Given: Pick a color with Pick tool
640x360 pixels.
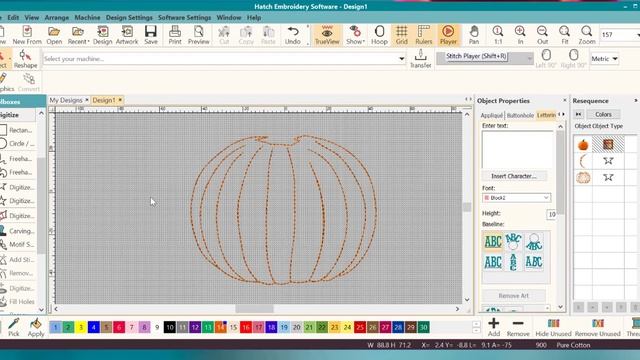Looking at the screenshot, I should click(13, 327).
